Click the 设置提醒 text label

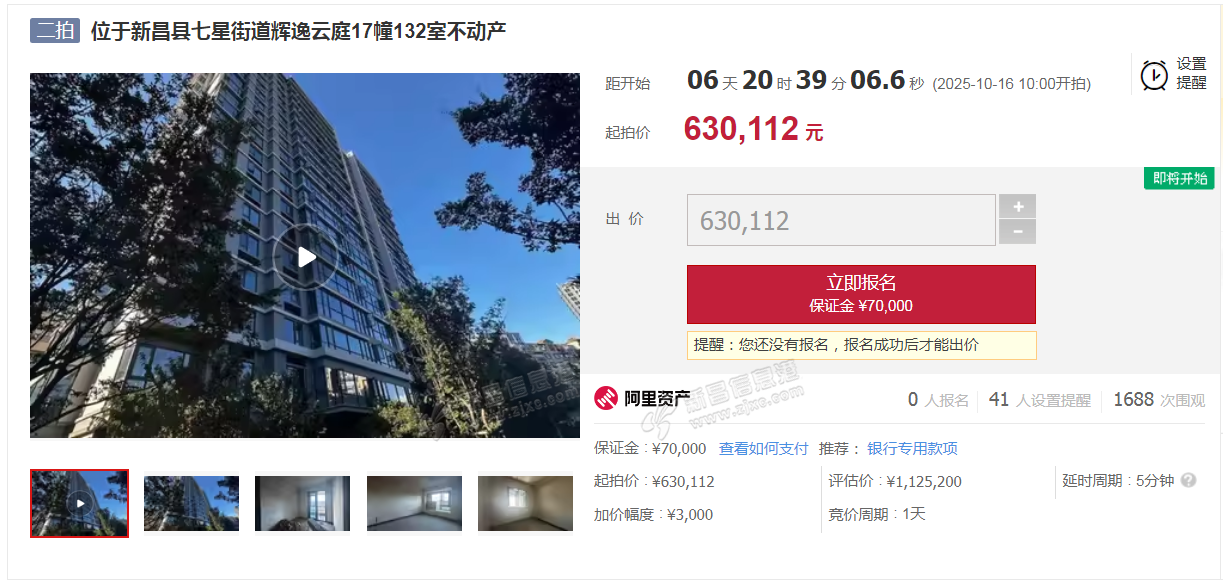tap(1191, 73)
